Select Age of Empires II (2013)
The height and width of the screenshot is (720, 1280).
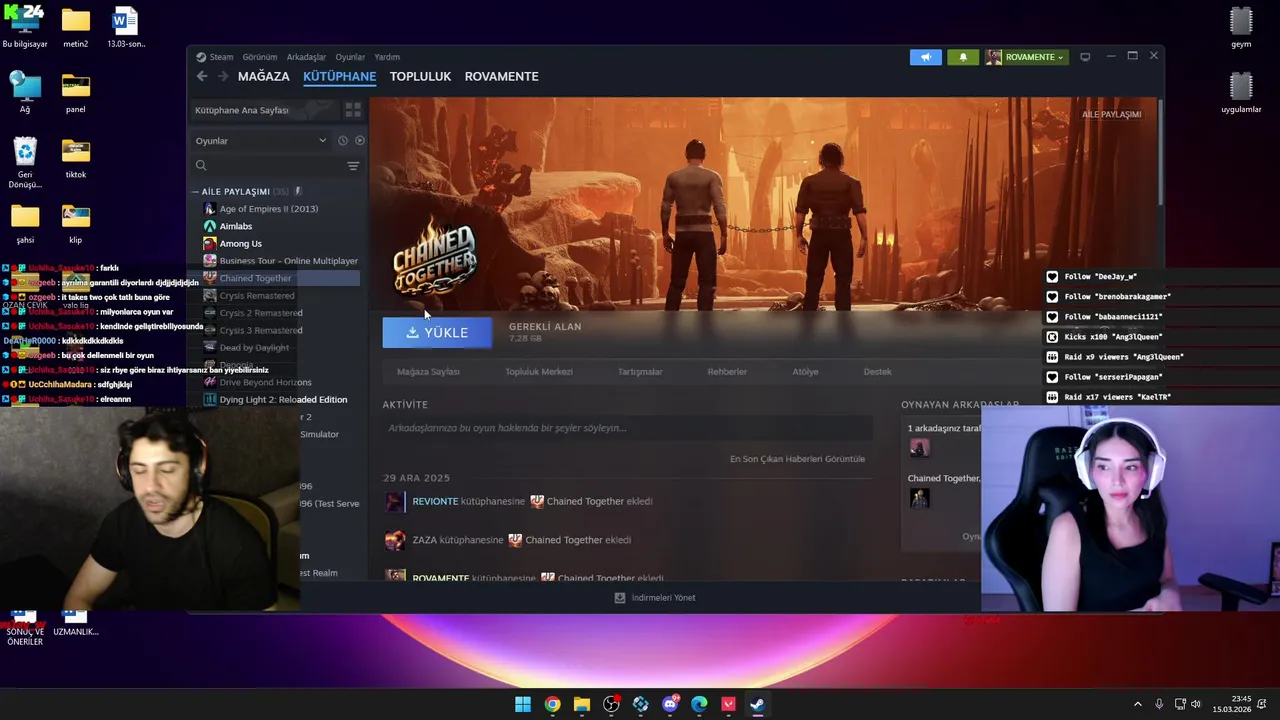point(268,209)
